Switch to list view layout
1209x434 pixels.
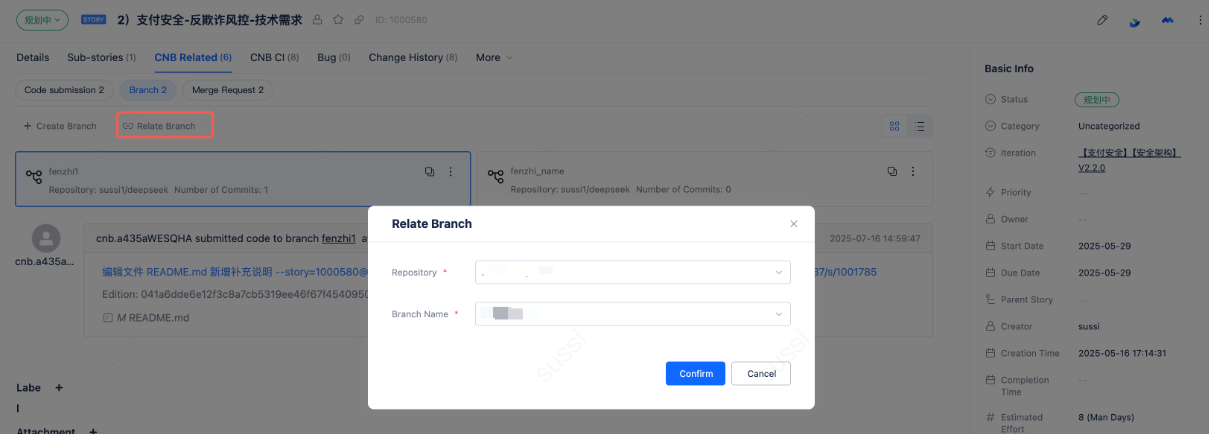pyautogui.click(x=919, y=127)
